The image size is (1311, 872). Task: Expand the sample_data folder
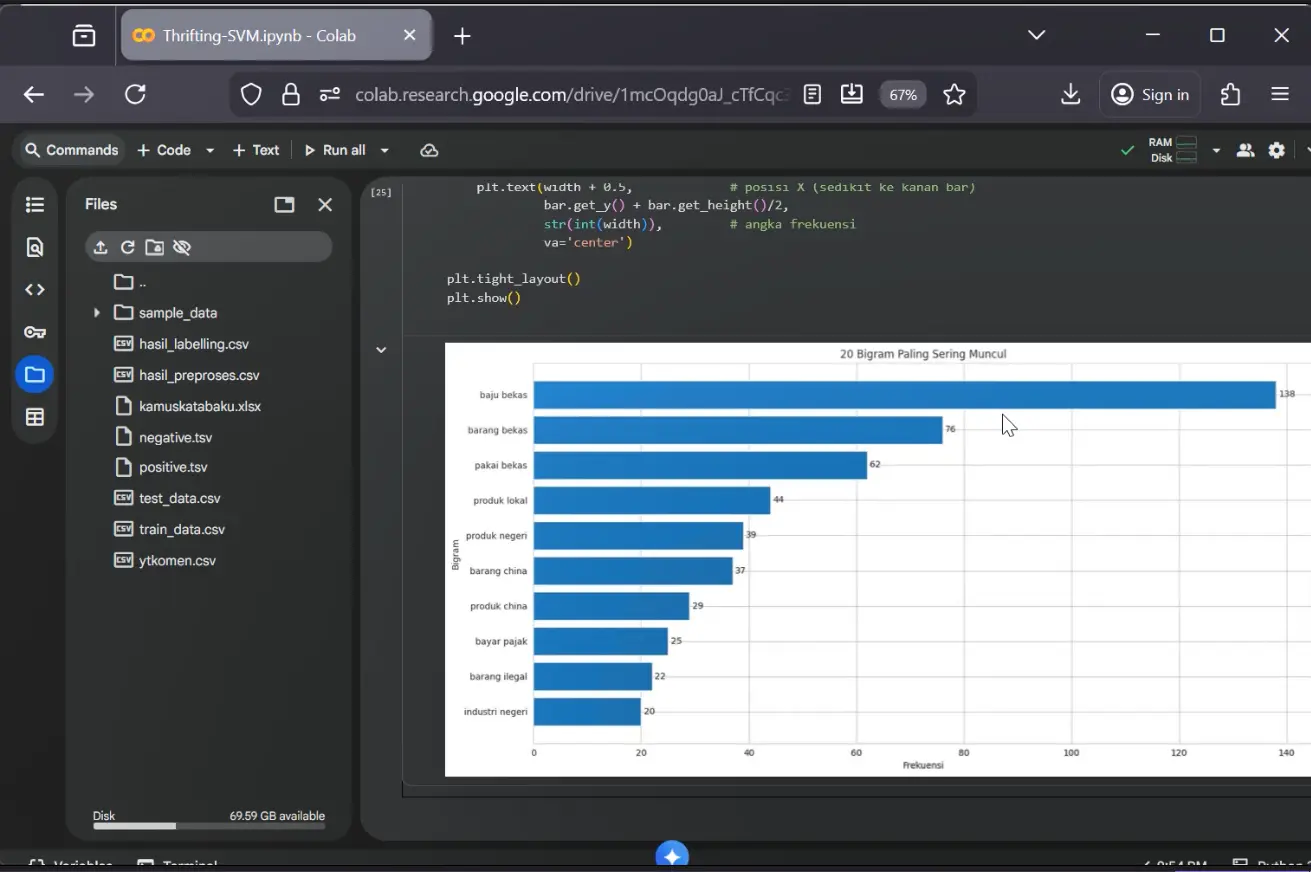[x=95, y=312]
